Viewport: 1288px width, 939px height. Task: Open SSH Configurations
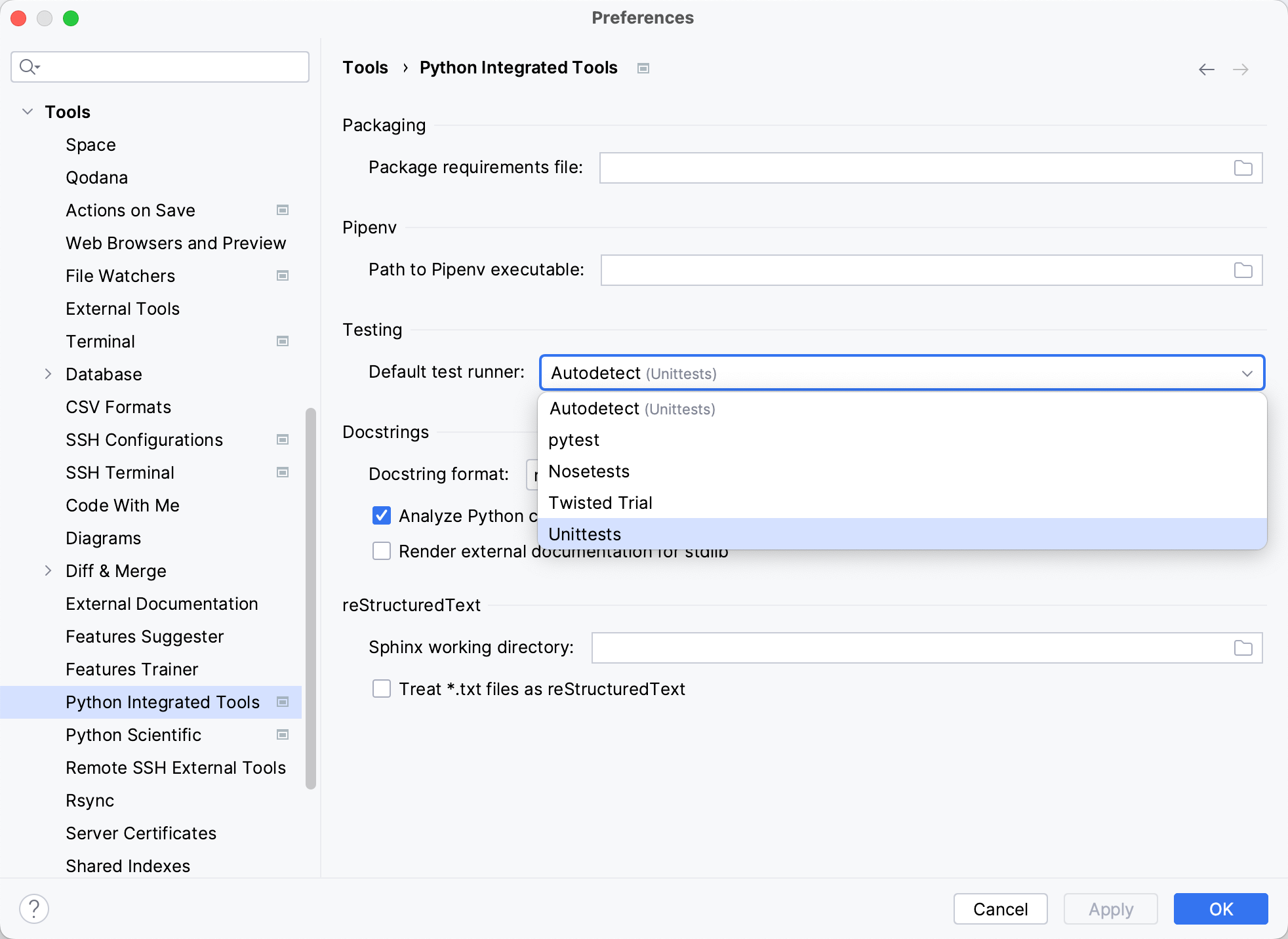click(x=144, y=439)
